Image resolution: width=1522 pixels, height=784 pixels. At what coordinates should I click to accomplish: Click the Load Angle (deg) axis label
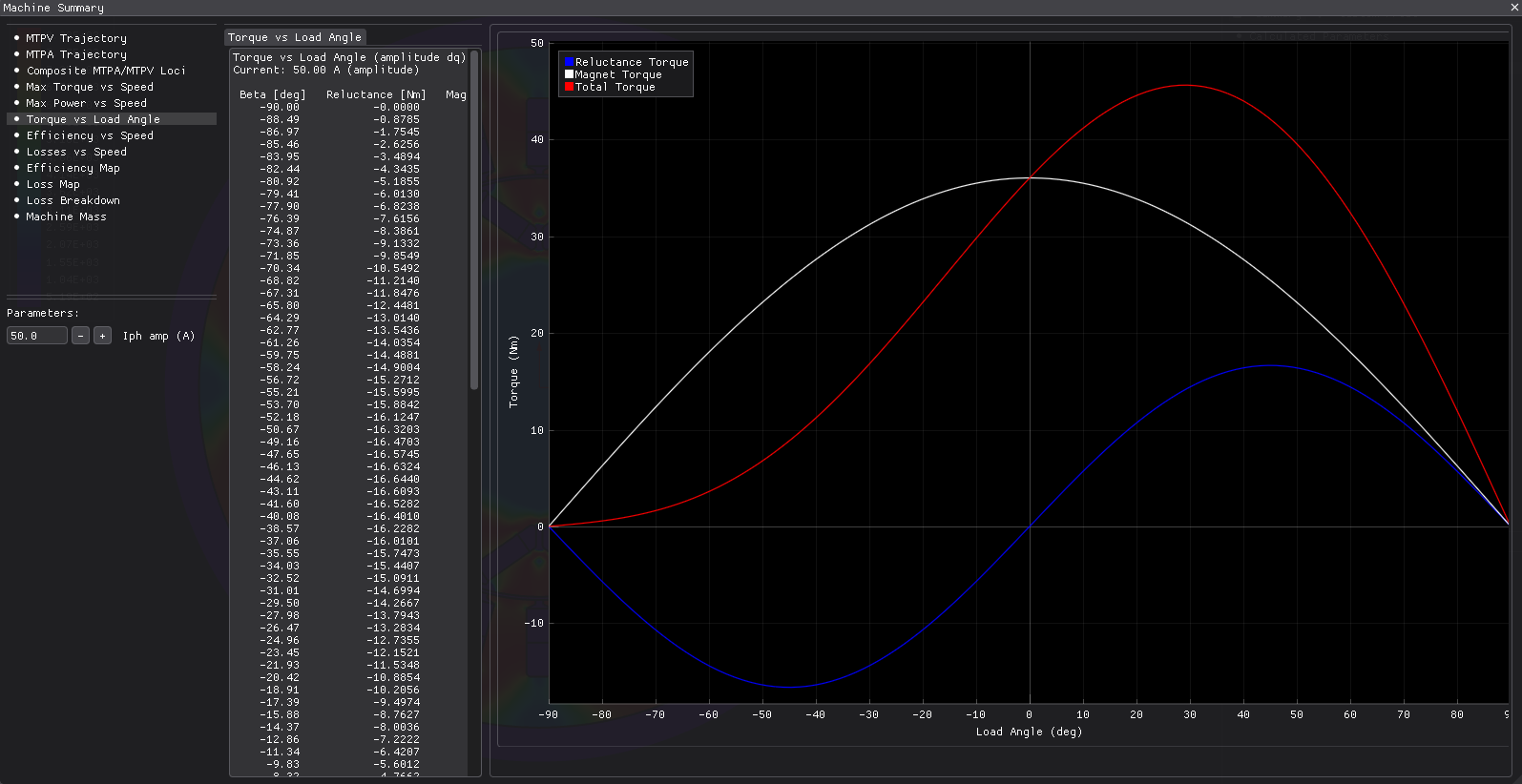click(1029, 732)
